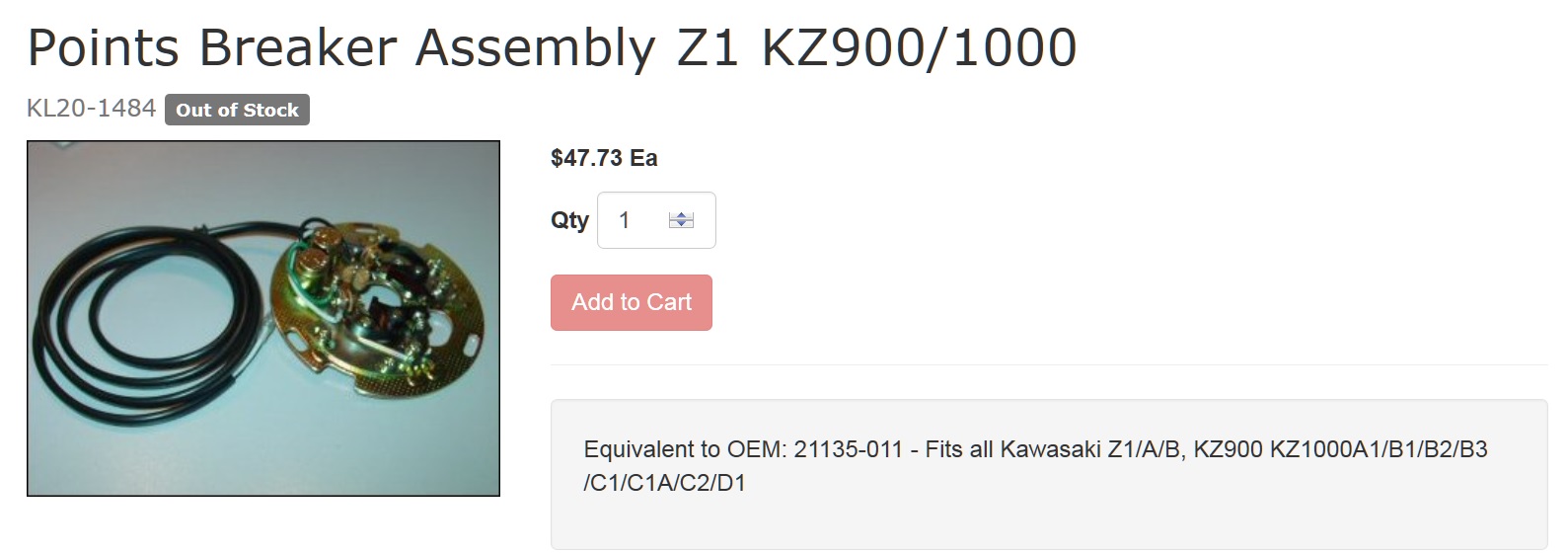Open the points breaker product photo
This screenshot has width=1568, height=554.
263,318
